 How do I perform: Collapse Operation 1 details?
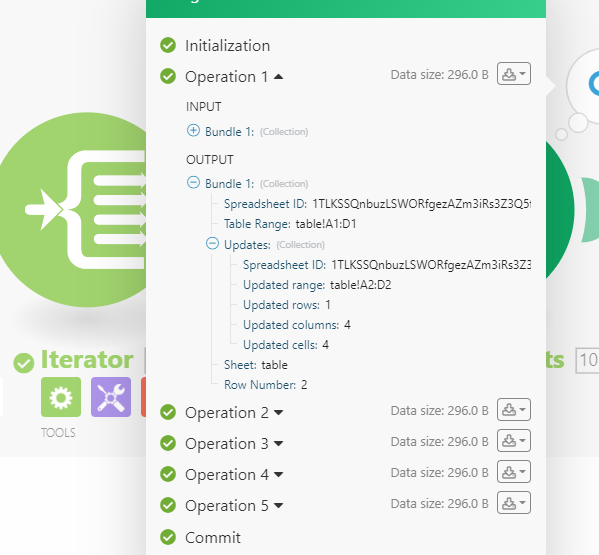point(278,77)
